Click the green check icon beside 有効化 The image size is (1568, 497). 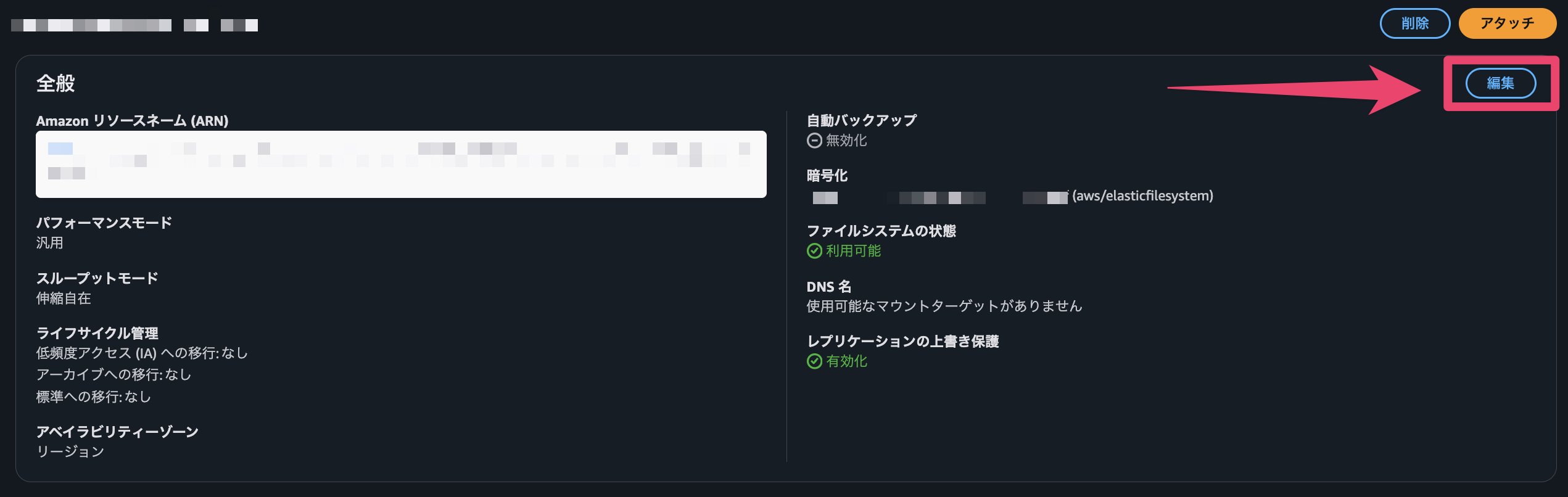point(814,361)
